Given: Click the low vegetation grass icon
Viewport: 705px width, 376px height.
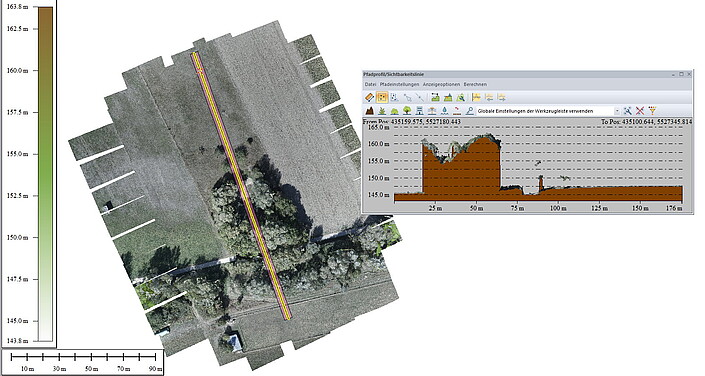Looking at the screenshot, I should [382, 111].
